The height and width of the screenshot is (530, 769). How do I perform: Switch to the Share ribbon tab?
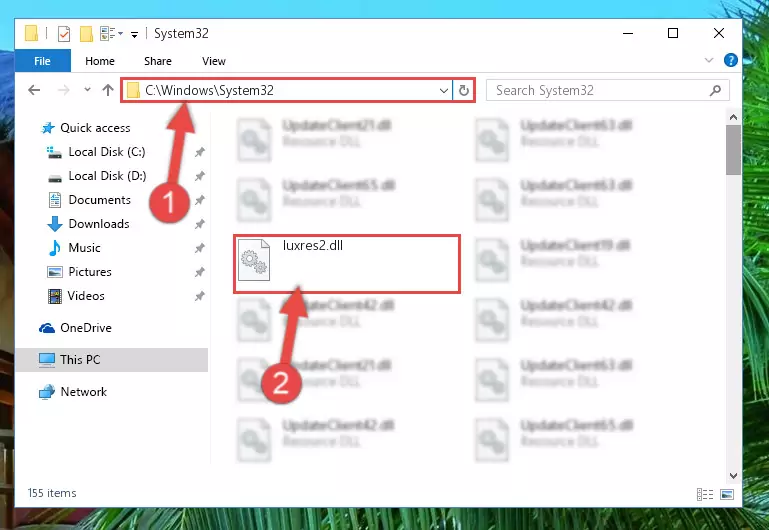click(157, 61)
